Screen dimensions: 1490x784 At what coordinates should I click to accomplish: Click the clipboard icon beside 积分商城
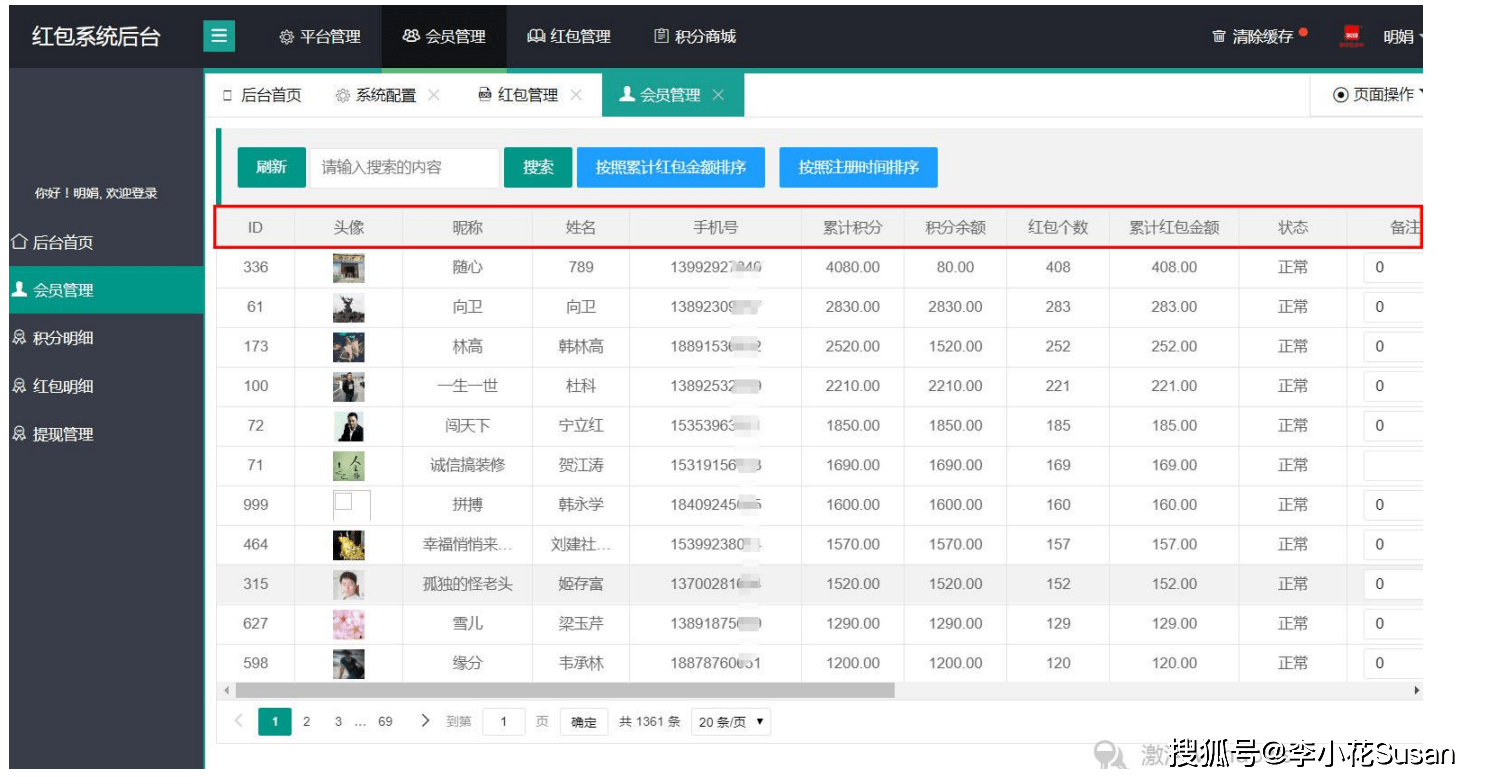point(660,36)
